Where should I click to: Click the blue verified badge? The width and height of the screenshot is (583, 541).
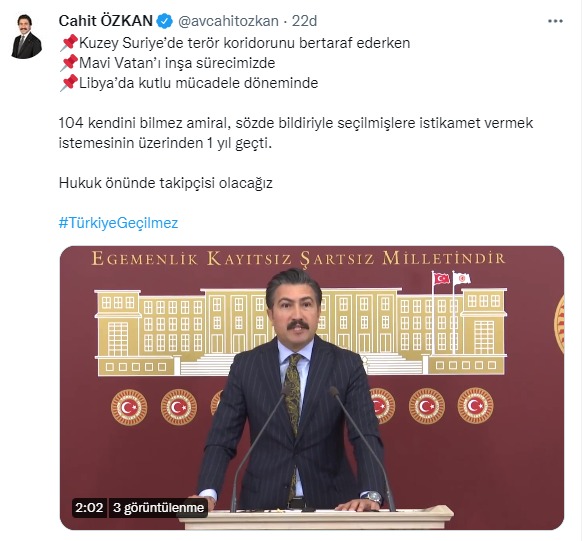tap(164, 21)
